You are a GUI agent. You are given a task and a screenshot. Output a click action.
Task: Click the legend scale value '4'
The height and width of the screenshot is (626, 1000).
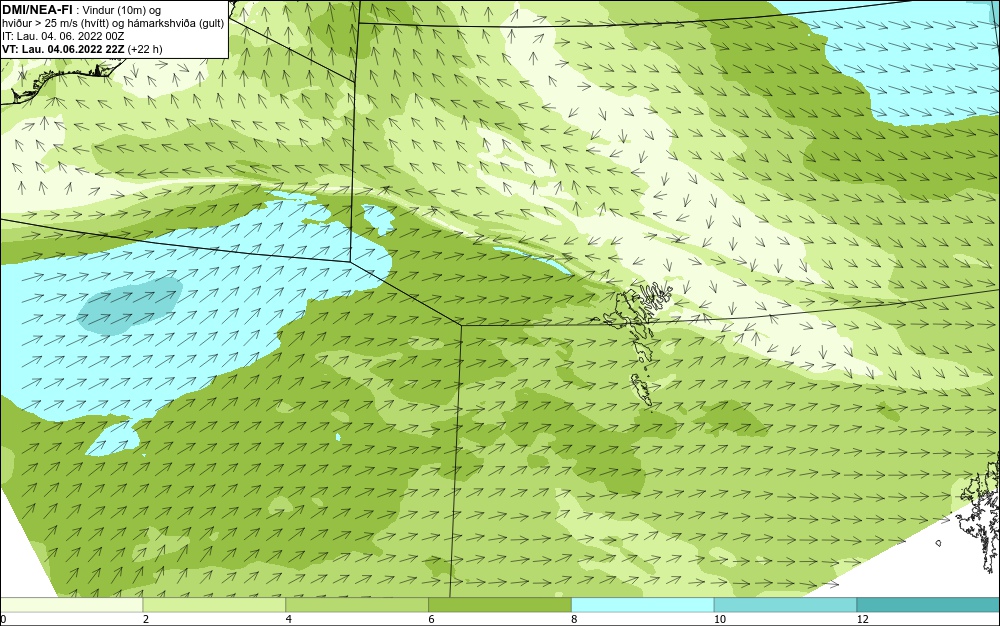tap(289, 619)
